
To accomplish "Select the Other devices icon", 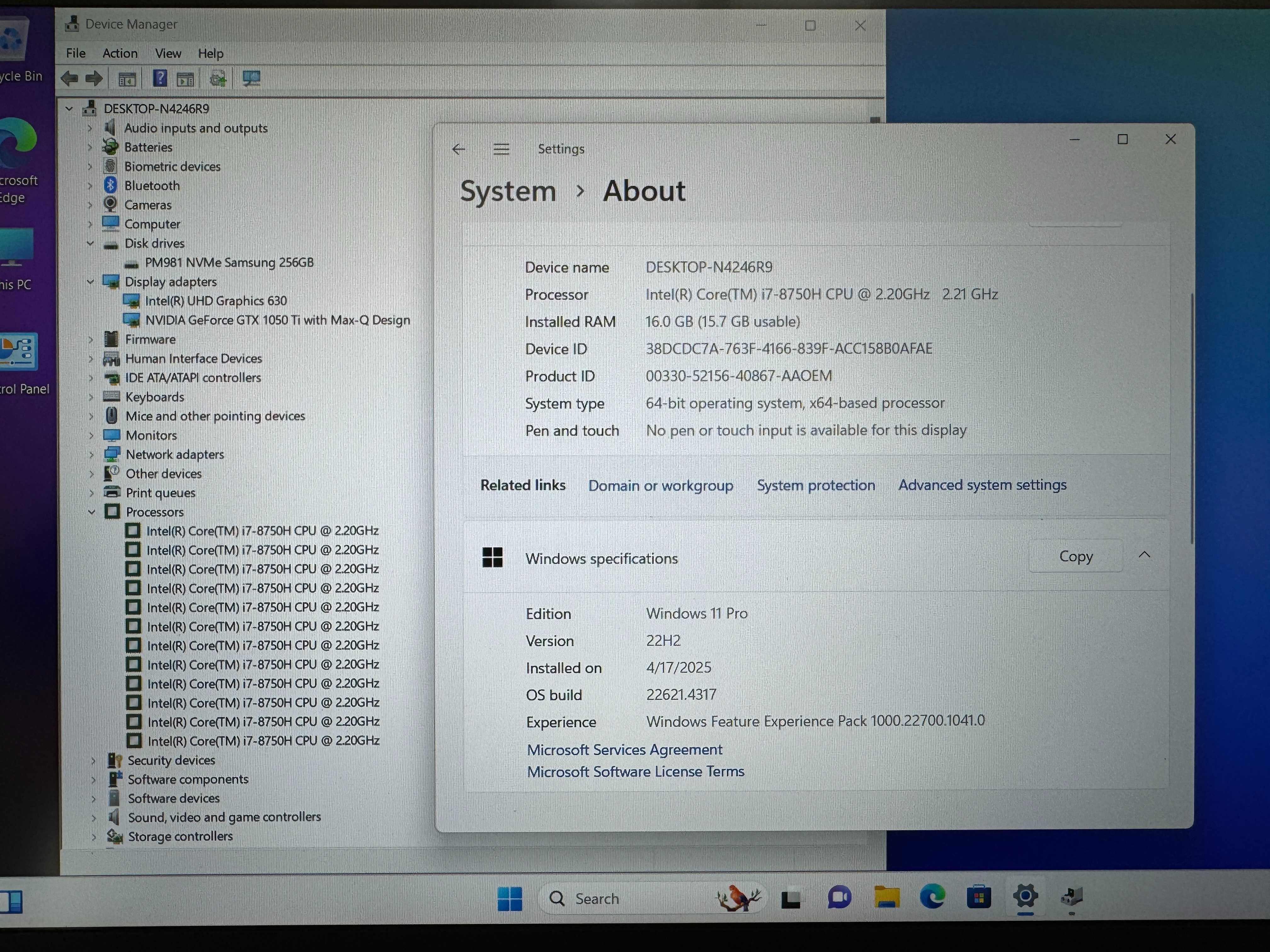I will (x=112, y=473).
